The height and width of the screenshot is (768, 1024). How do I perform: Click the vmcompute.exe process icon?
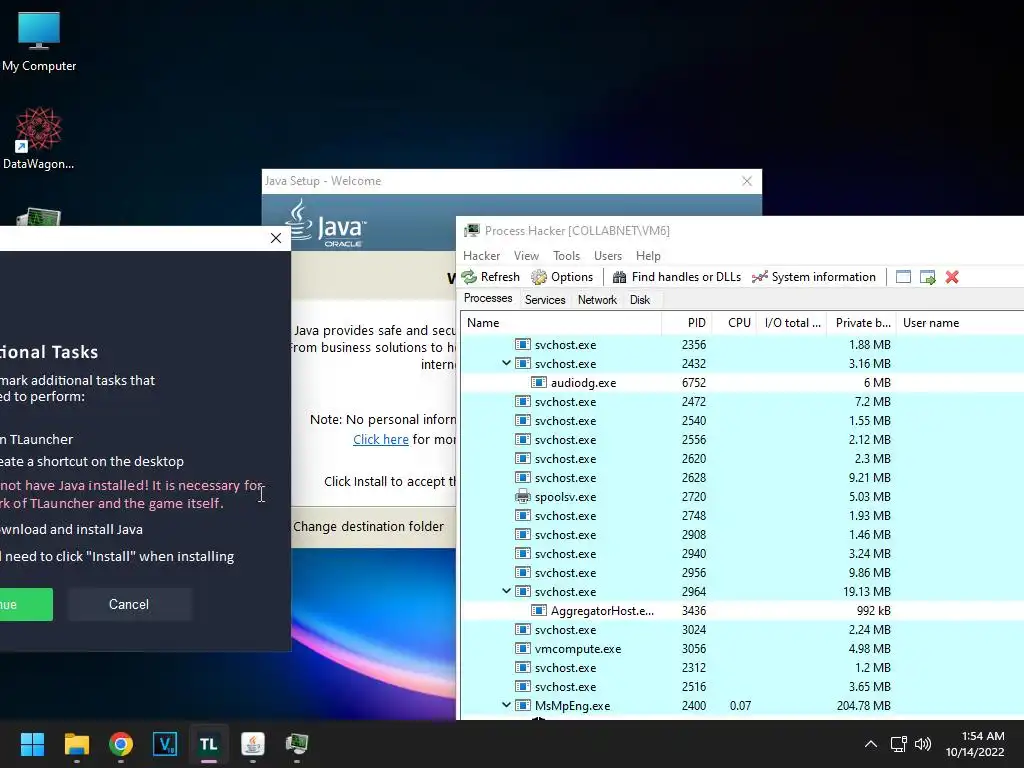click(522, 648)
